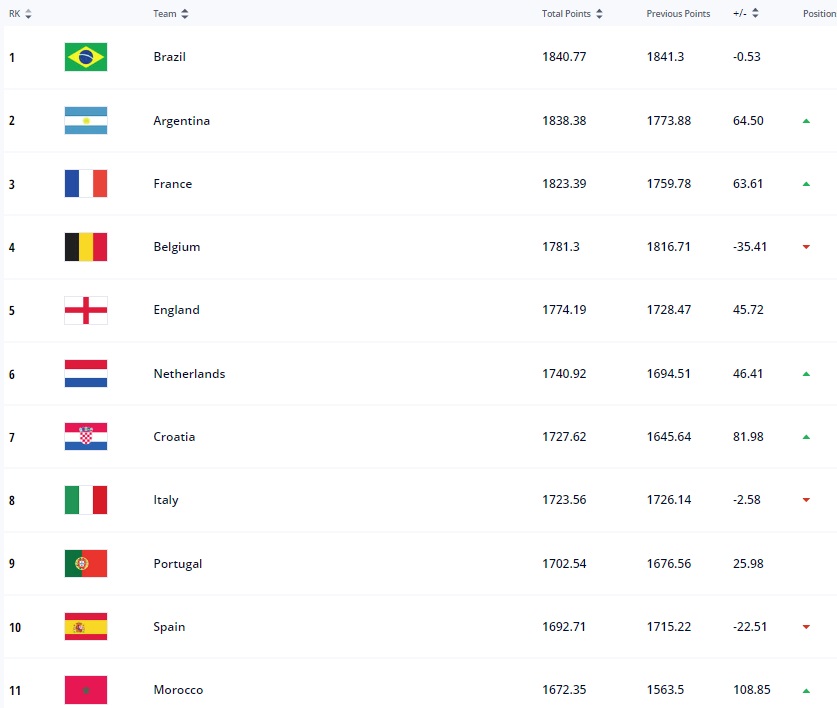This screenshot has width=837, height=708.
Task: Click the Morocco flag icon
Action: [85, 690]
